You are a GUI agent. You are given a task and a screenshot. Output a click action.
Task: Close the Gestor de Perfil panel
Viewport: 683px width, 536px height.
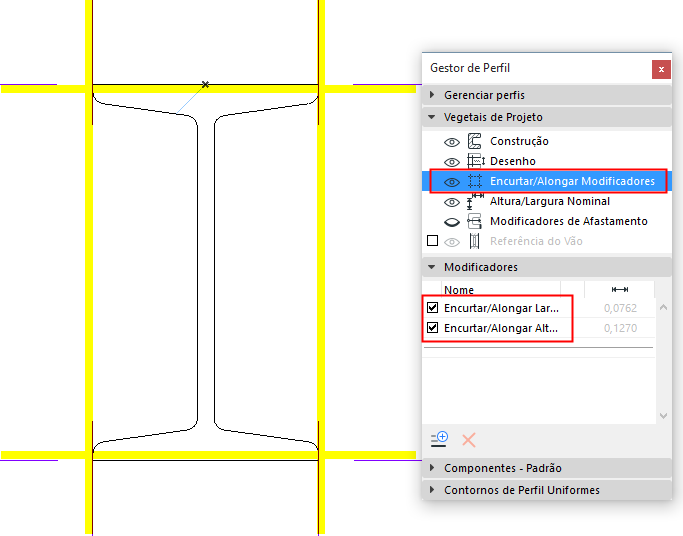(661, 70)
